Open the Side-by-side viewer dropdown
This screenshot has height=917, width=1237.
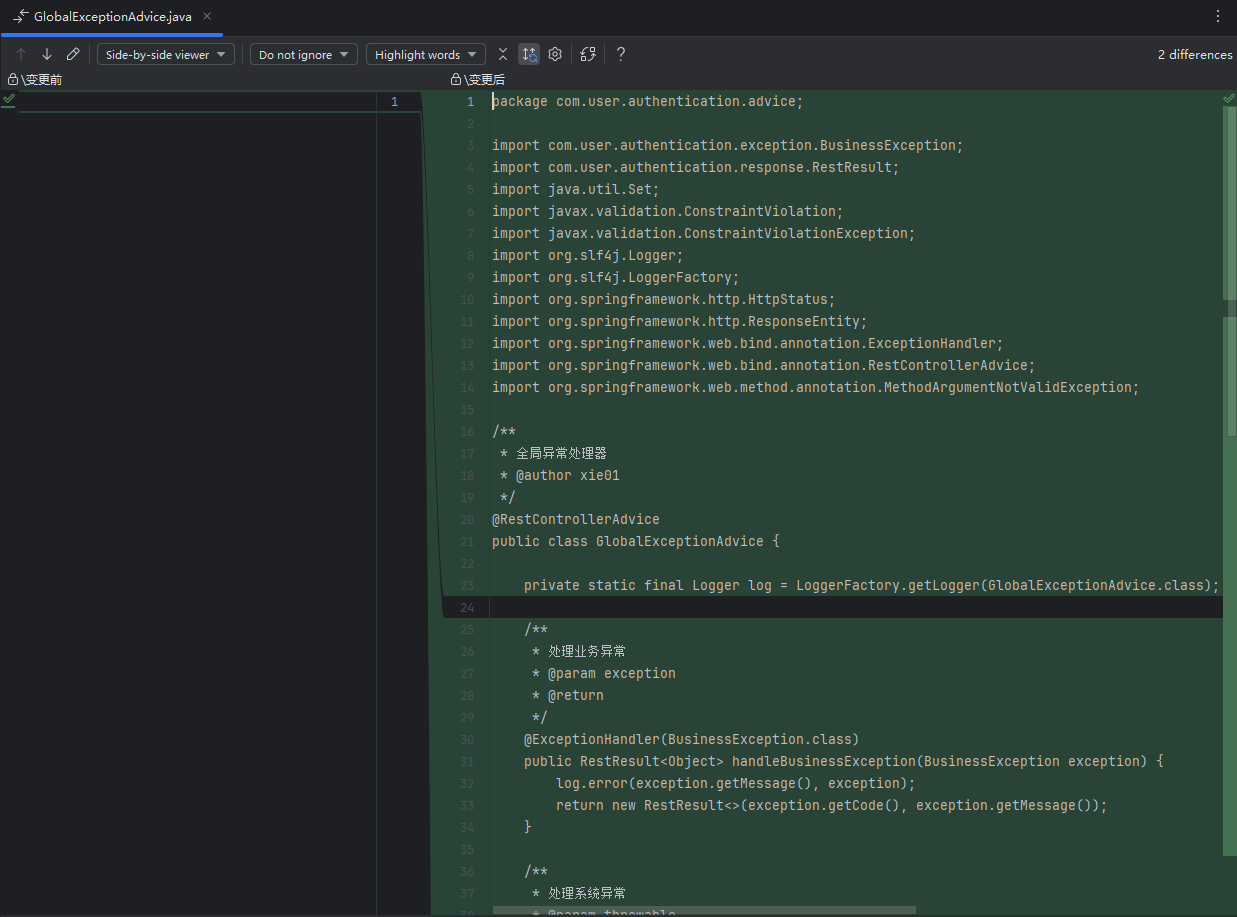click(165, 54)
